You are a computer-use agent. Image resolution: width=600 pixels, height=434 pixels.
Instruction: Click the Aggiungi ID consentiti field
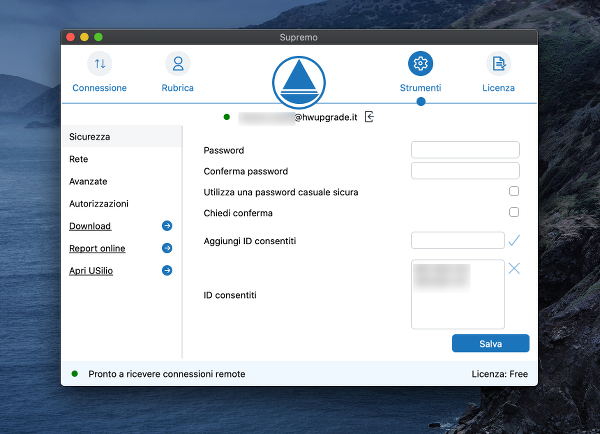(x=458, y=240)
